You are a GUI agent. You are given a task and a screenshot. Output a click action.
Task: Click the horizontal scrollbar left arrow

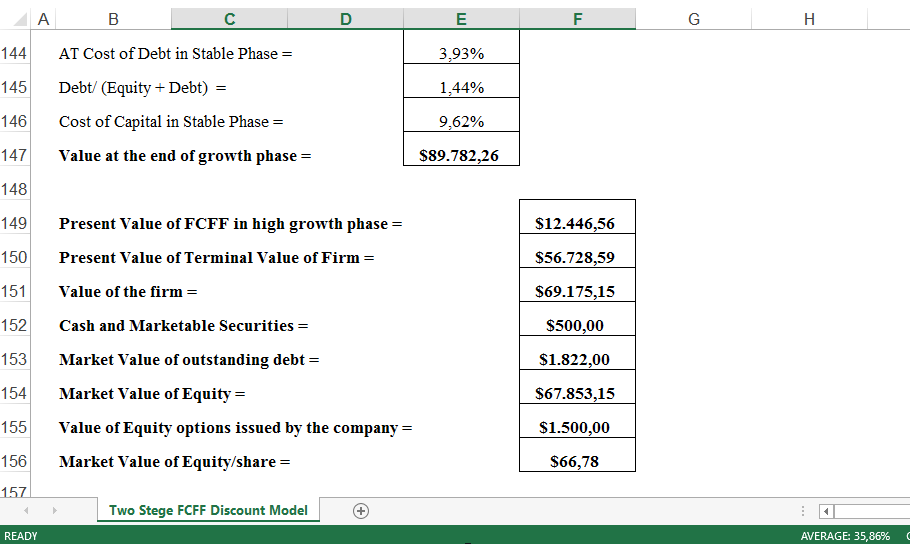click(826, 511)
